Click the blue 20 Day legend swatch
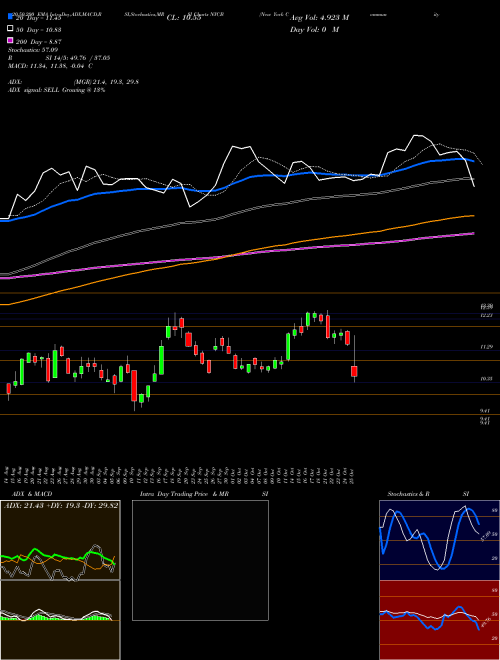This screenshot has height=660, width=500. click(x=10, y=16)
